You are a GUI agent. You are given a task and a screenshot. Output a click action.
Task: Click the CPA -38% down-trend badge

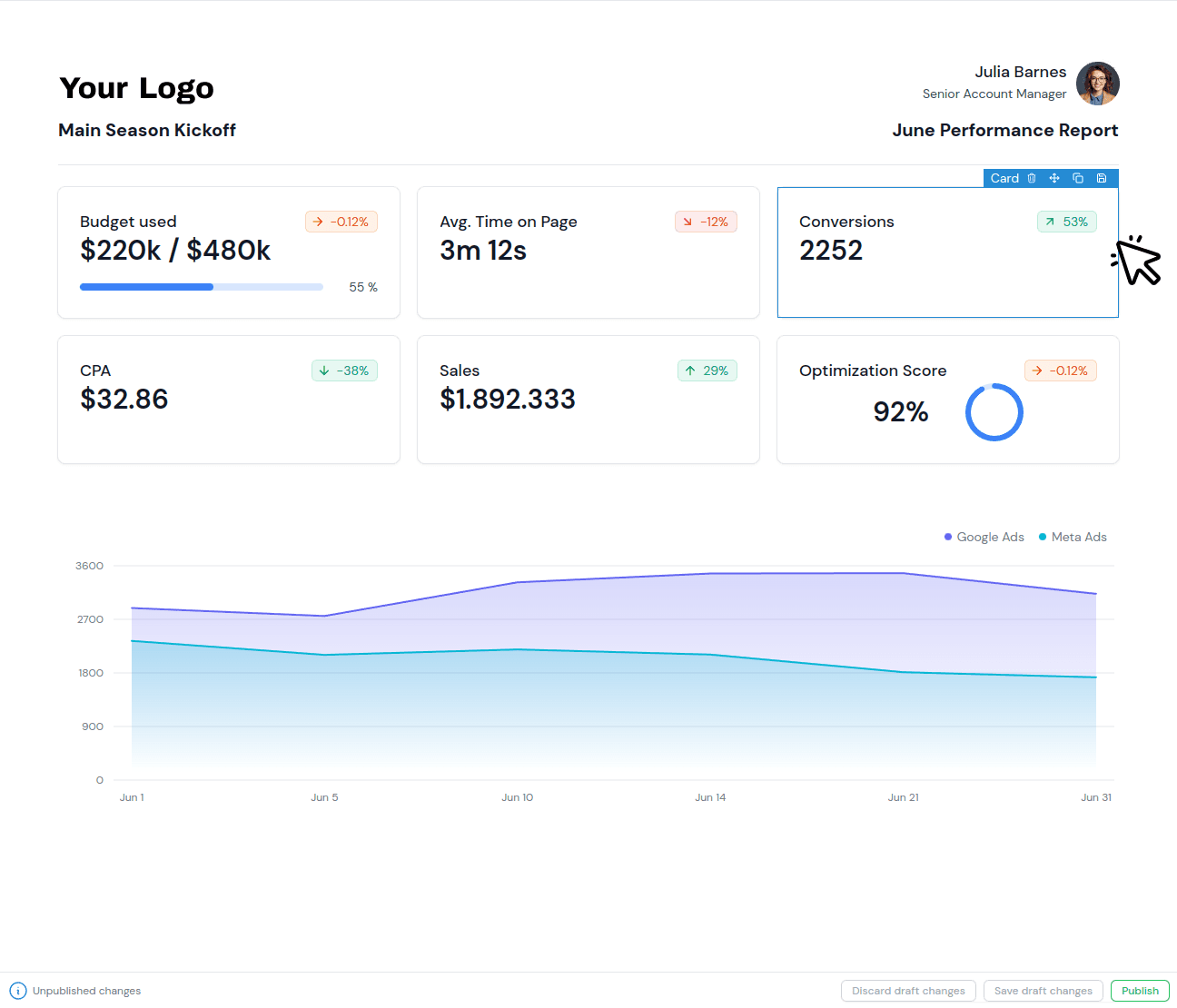[x=344, y=371]
